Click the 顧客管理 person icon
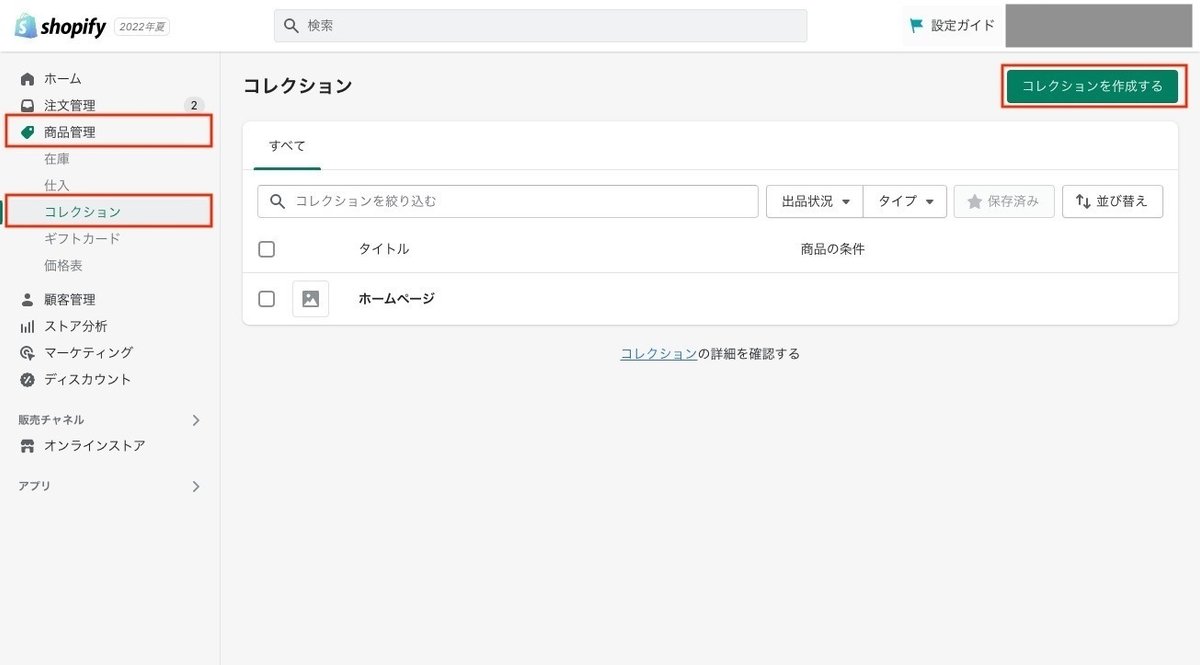Viewport: 1200px width, 665px height. pyautogui.click(x=27, y=299)
